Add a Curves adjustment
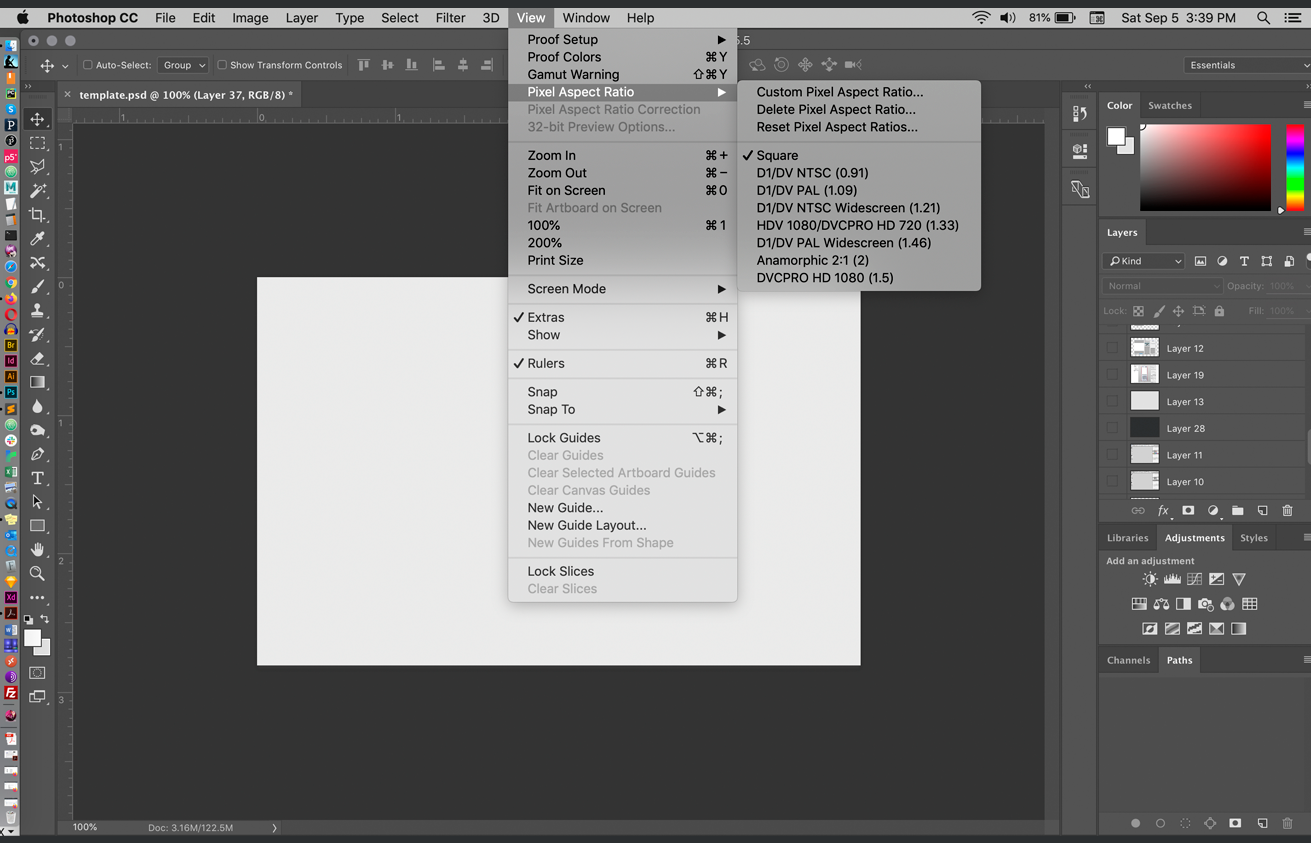Image resolution: width=1311 pixels, height=843 pixels. [x=1194, y=579]
